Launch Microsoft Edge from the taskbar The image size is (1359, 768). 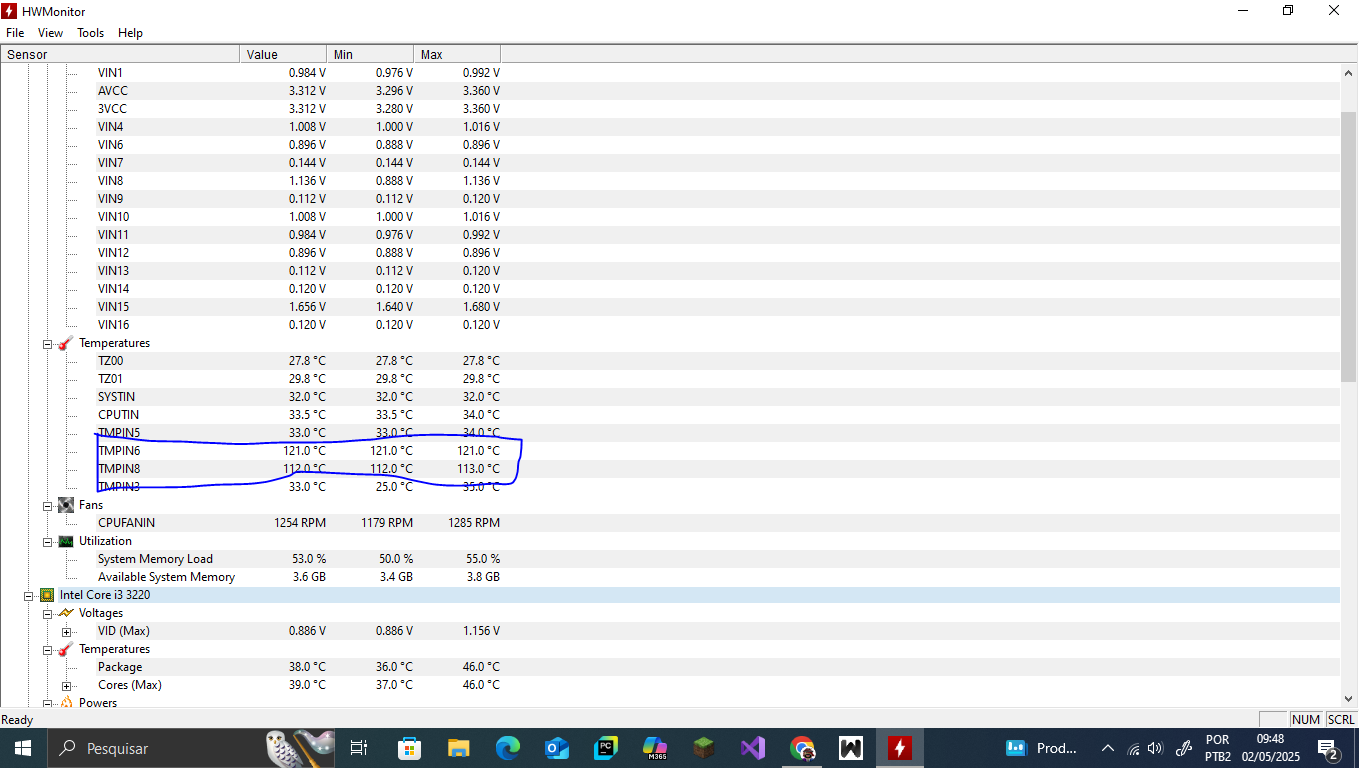(x=508, y=748)
